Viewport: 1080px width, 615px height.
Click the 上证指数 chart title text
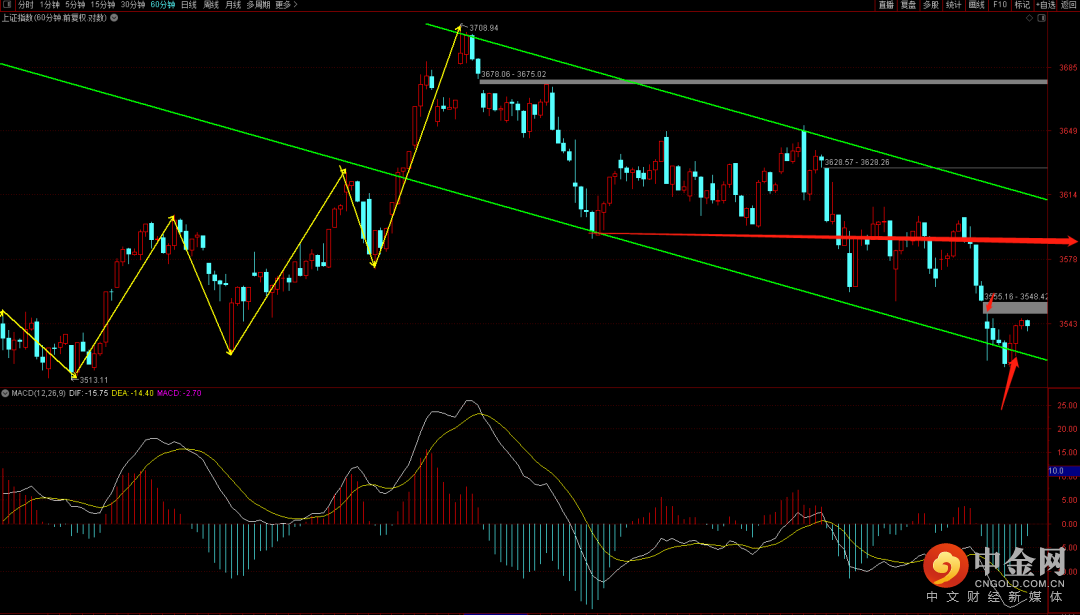[x=54, y=18]
